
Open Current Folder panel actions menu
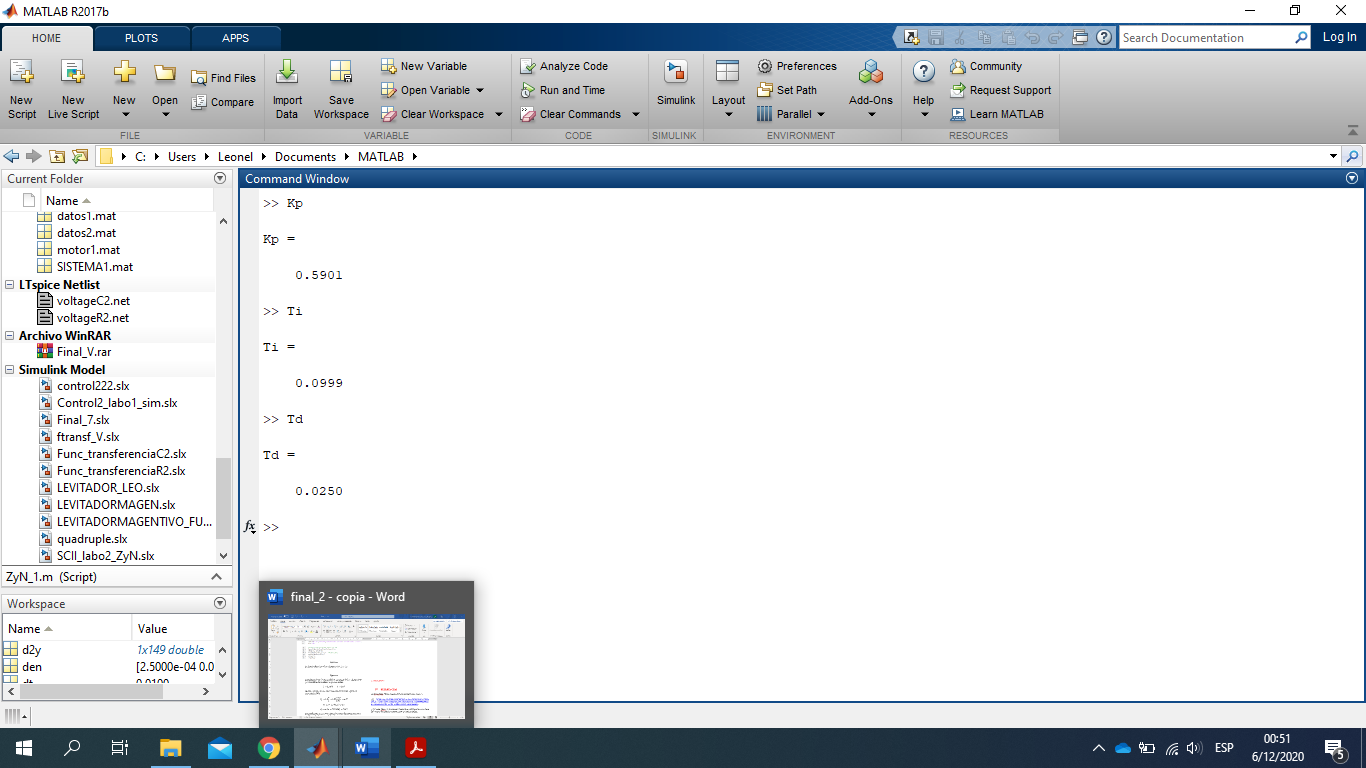click(x=220, y=178)
